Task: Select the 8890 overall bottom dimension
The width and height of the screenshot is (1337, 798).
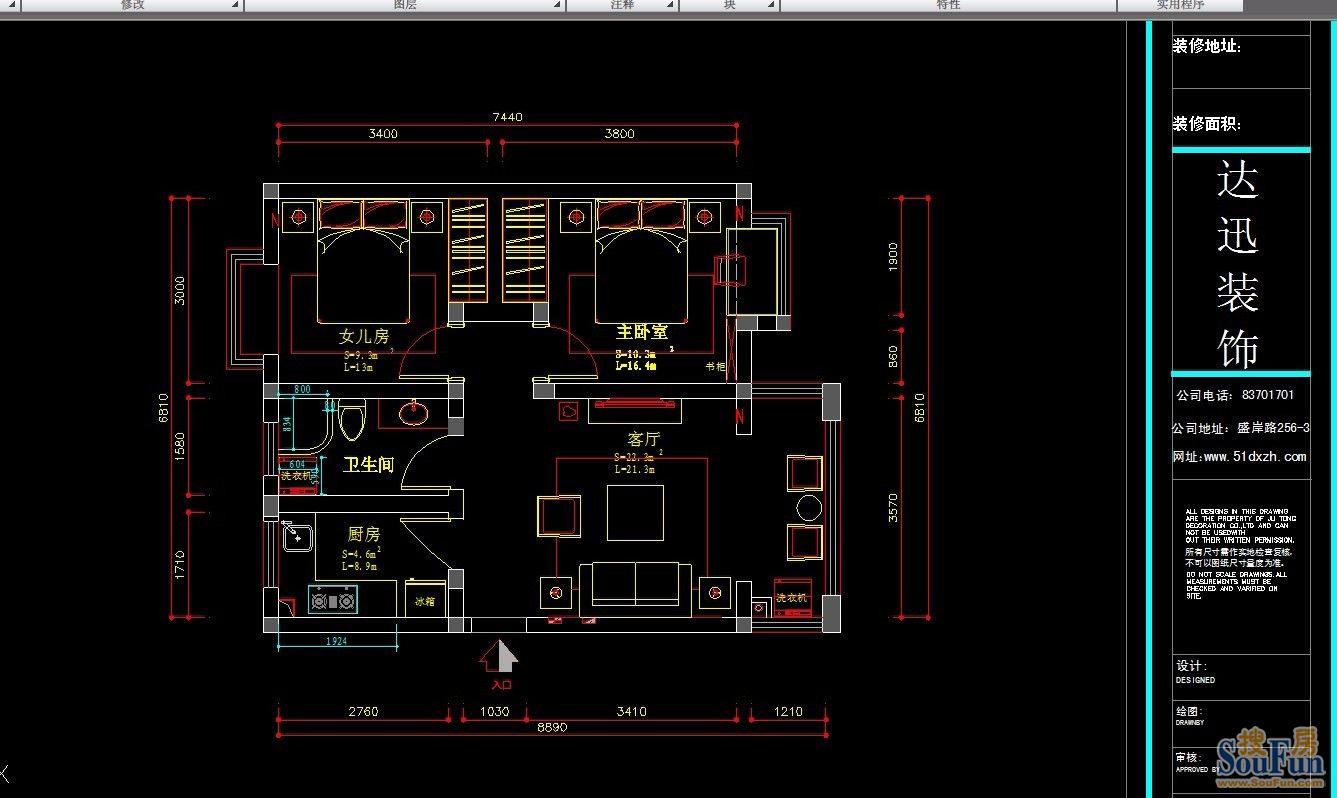Action: pos(551,728)
